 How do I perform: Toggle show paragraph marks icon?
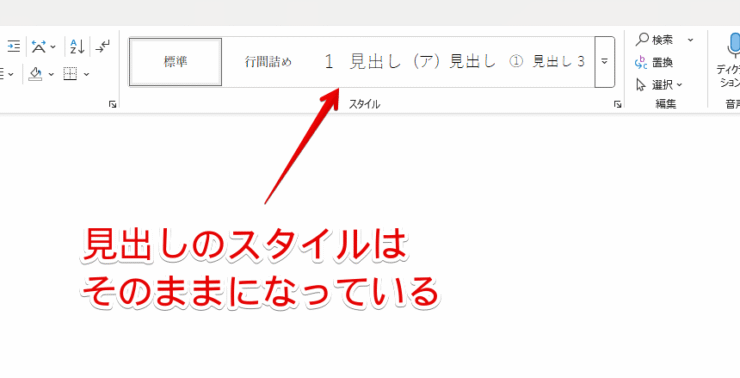(103, 46)
